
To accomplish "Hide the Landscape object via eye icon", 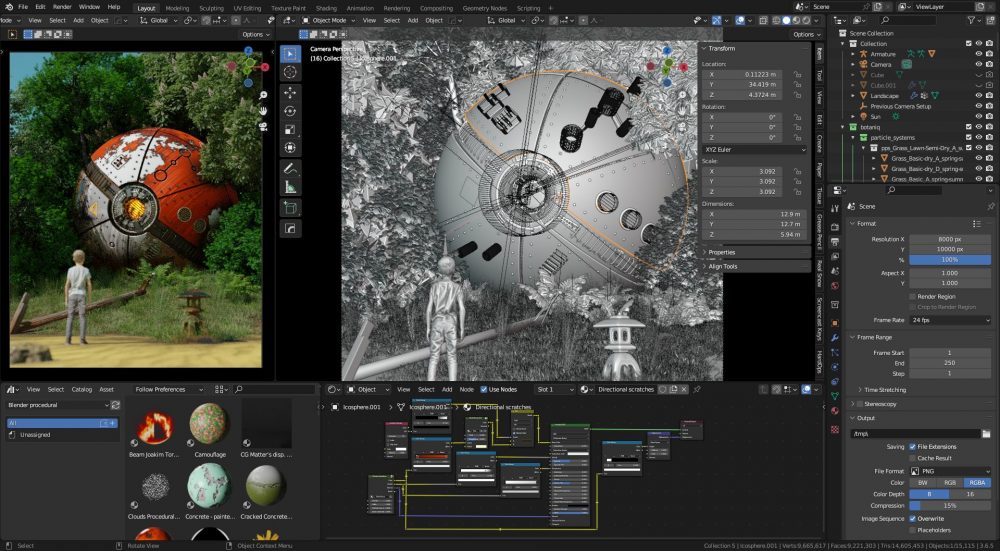I will click(x=979, y=96).
